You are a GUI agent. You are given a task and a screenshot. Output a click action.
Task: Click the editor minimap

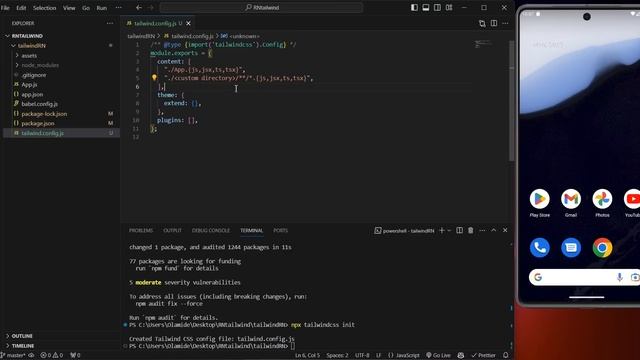point(483,44)
